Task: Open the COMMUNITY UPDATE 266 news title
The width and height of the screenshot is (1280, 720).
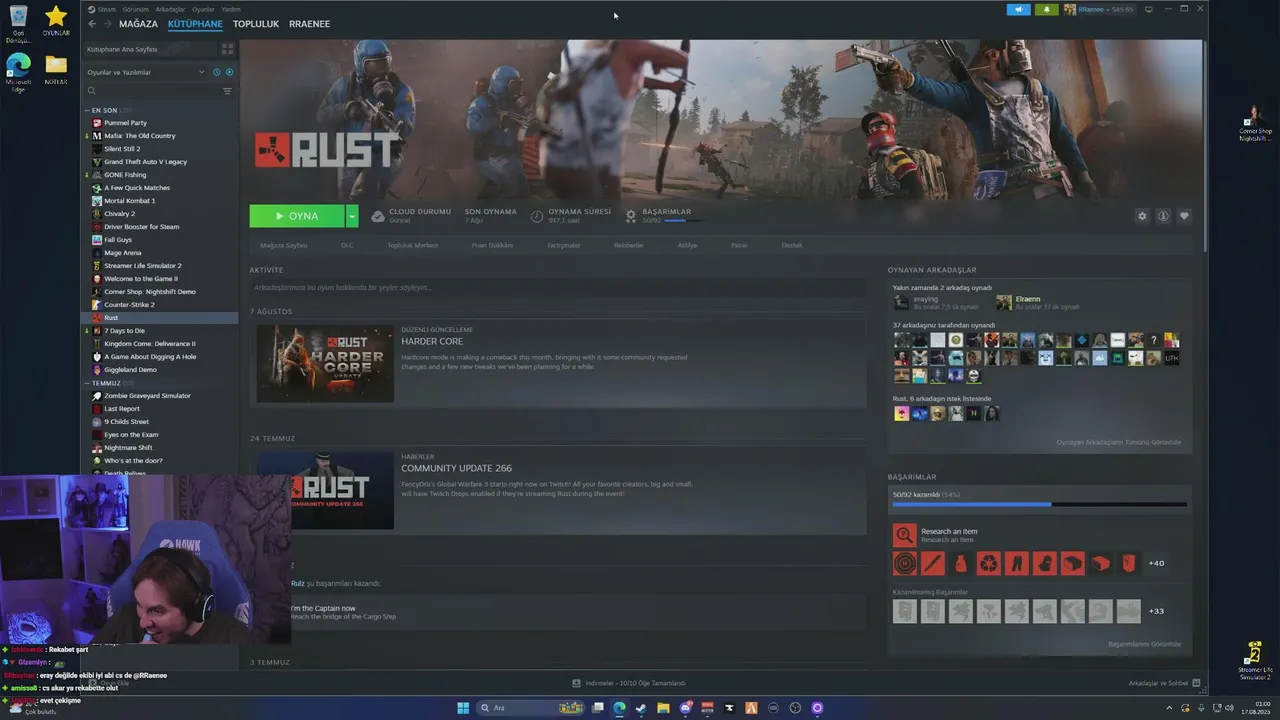Action: [456, 468]
